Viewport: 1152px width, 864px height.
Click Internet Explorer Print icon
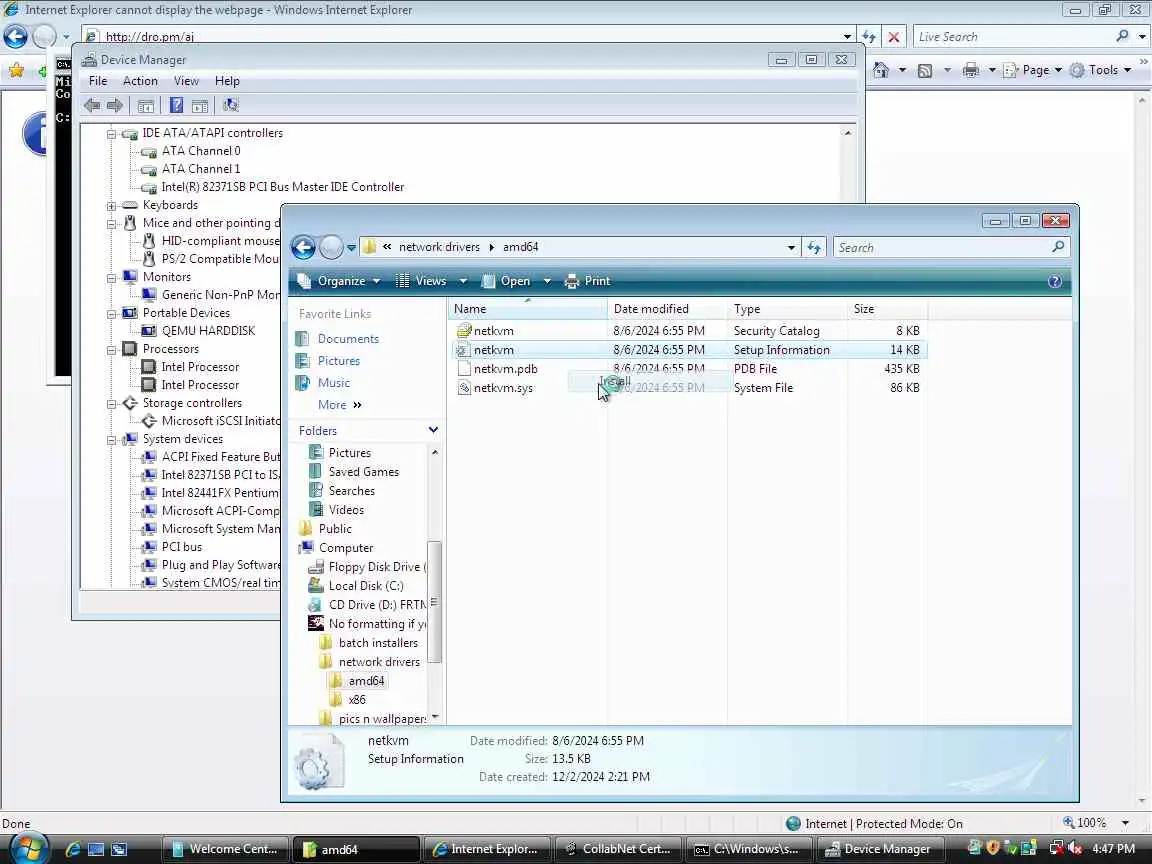point(971,70)
